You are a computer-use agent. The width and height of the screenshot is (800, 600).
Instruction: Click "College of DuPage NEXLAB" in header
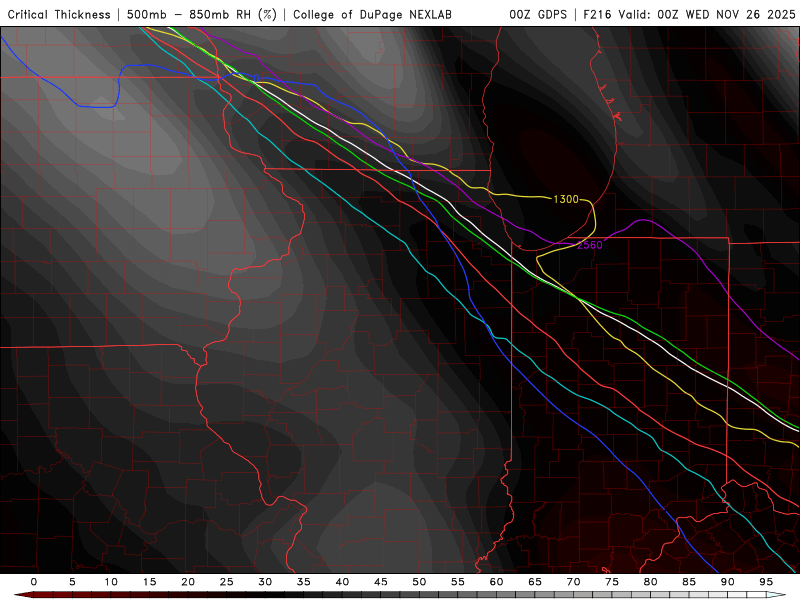click(x=372, y=15)
